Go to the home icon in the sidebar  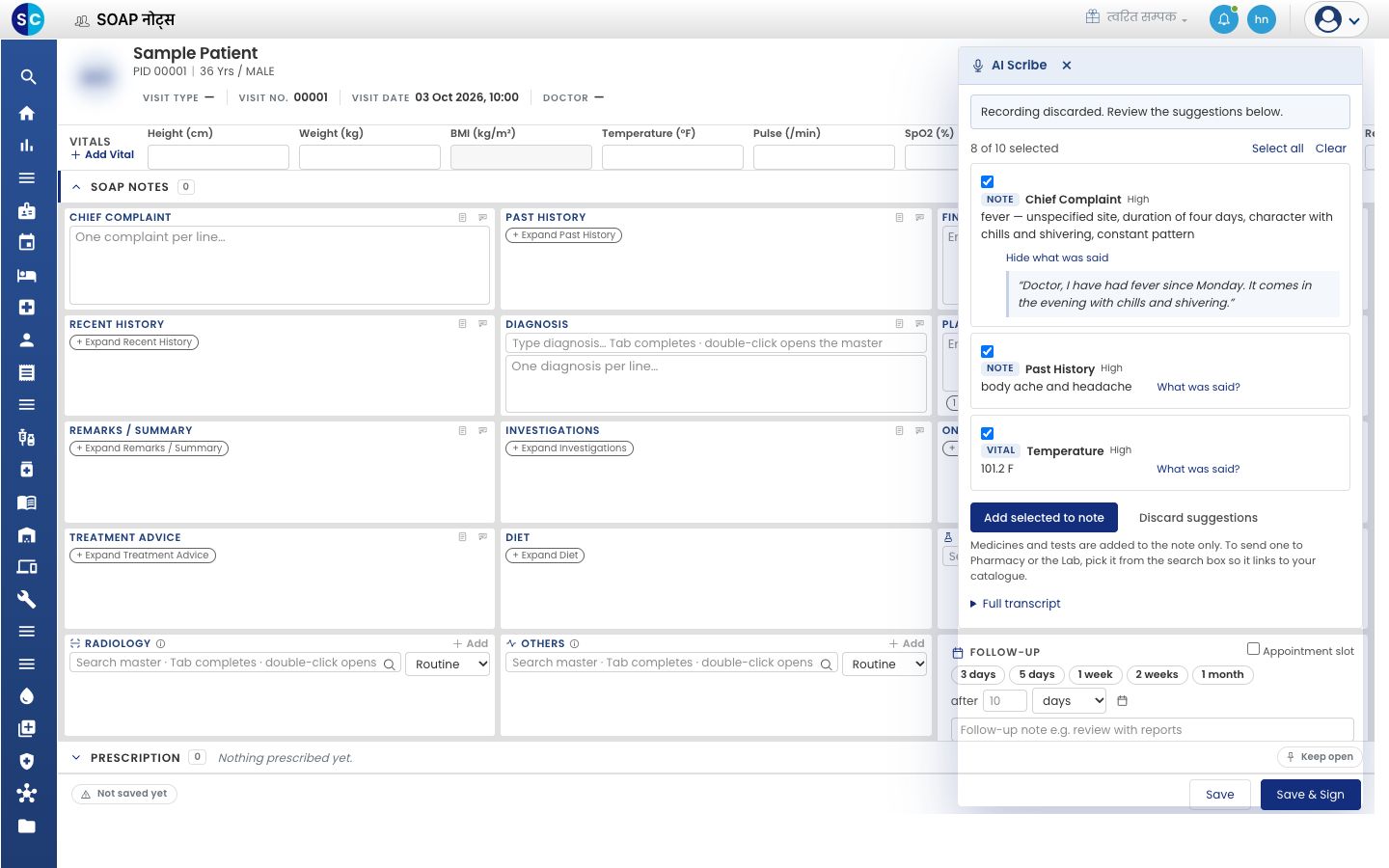27,113
